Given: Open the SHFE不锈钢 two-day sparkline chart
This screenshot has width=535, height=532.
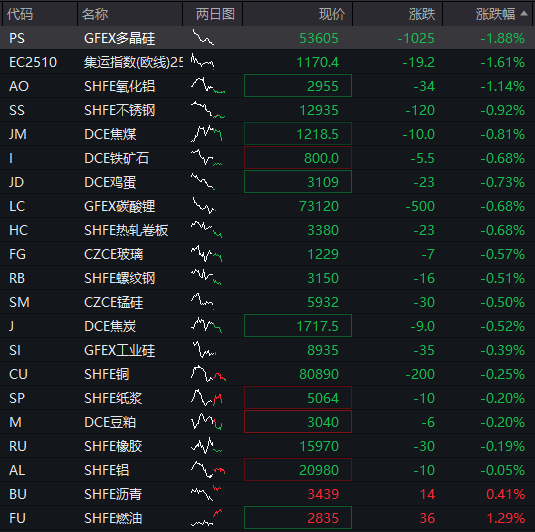Looking at the screenshot, I should 208,110.
